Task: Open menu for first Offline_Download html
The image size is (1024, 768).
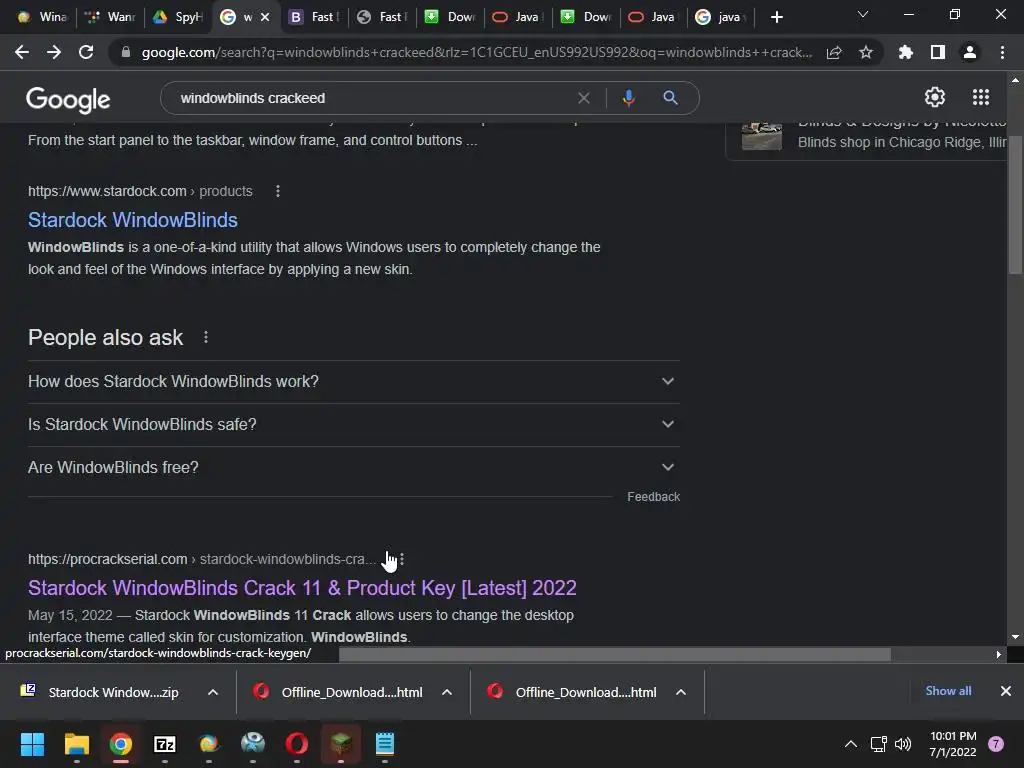Action: pos(447,692)
